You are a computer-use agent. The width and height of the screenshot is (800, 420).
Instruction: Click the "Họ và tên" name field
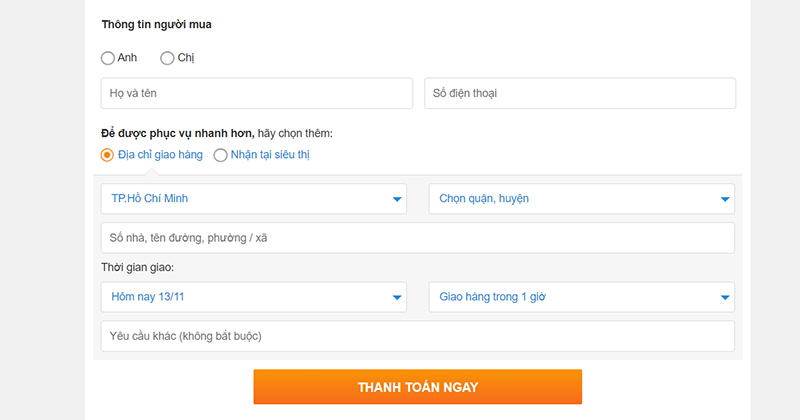coord(256,94)
